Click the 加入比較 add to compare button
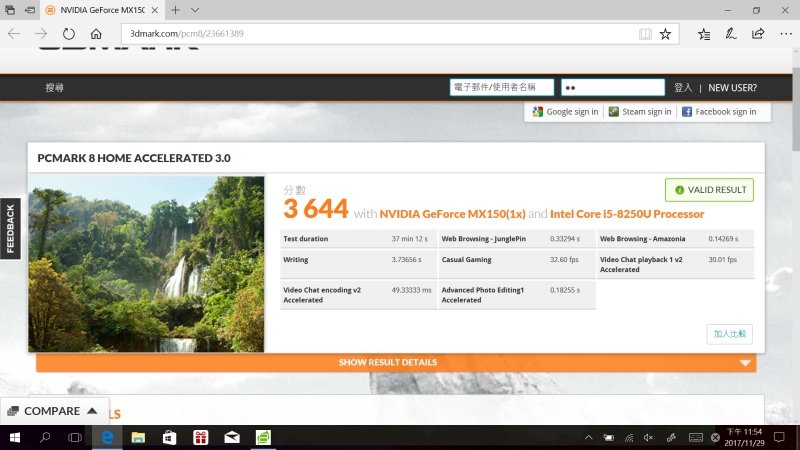The width and height of the screenshot is (800, 450). point(729,334)
